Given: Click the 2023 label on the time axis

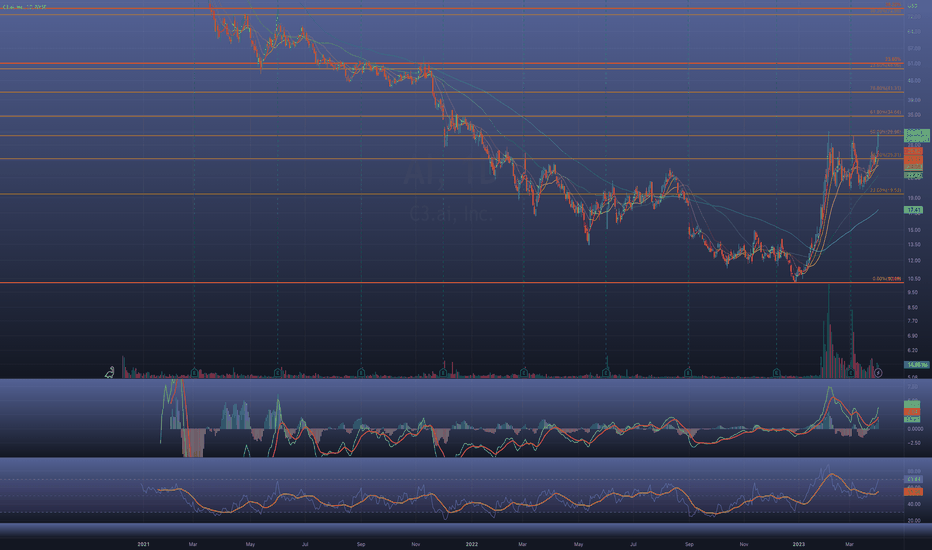Looking at the screenshot, I should tap(798, 544).
